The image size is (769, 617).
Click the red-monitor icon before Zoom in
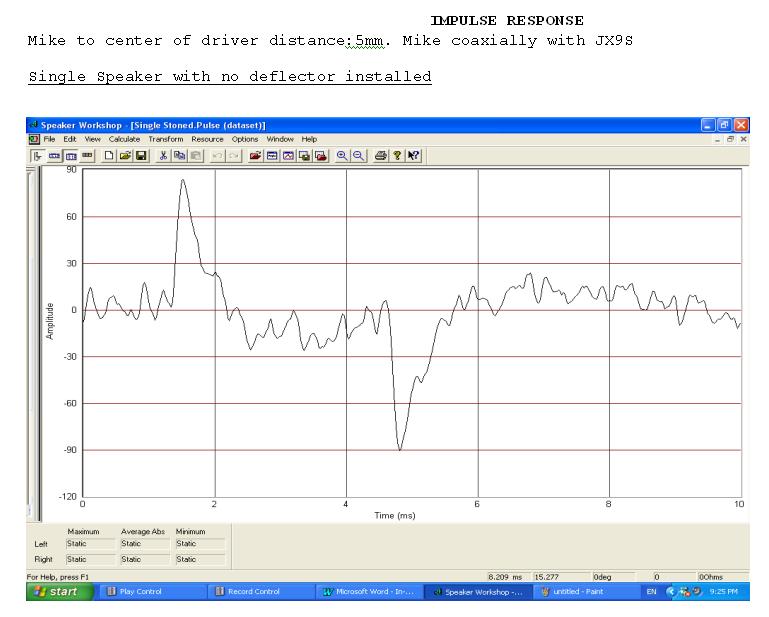(x=321, y=156)
